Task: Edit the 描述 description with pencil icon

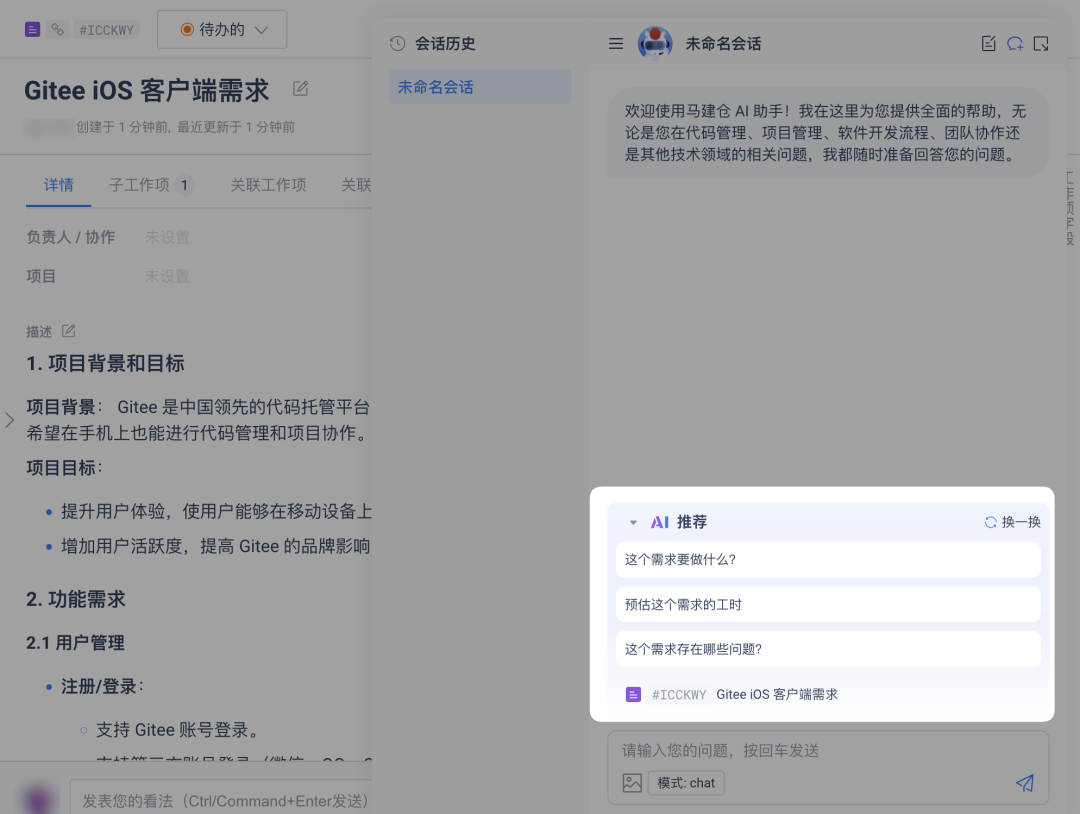Action: [x=68, y=331]
